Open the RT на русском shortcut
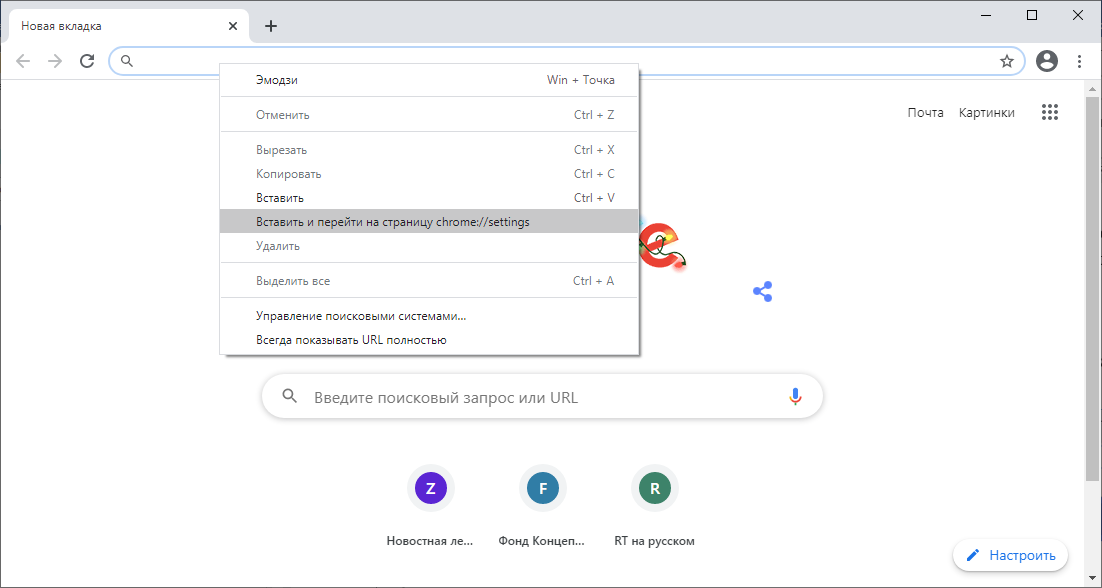Viewport: 1102px width, 588px height. pos(654,489)
